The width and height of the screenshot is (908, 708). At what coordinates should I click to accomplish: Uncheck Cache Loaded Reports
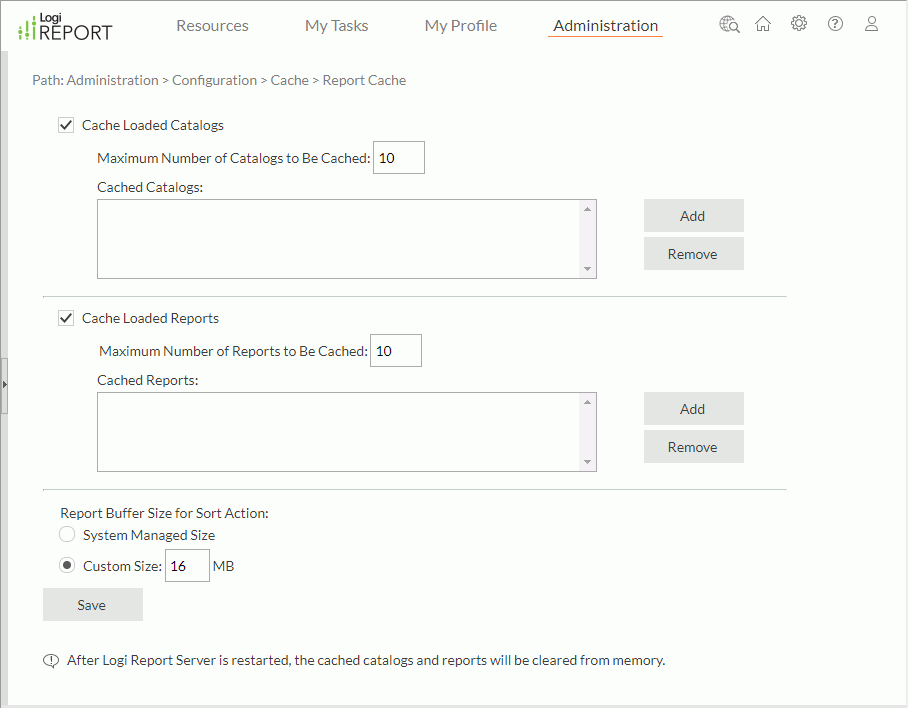(66, 318)
